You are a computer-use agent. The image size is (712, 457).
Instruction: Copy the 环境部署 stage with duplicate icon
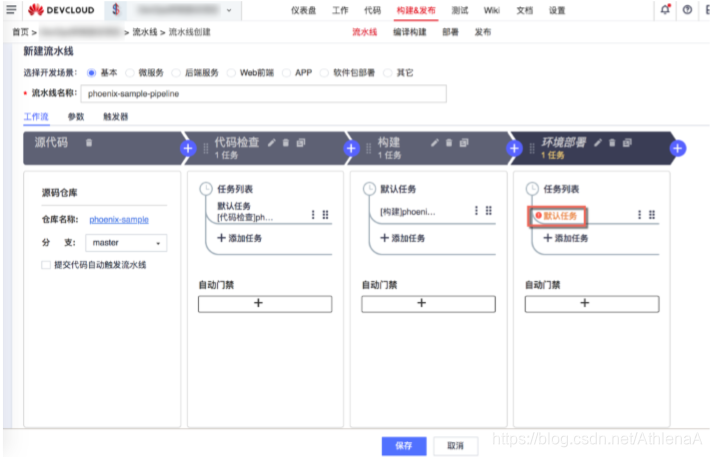(627, 143)
